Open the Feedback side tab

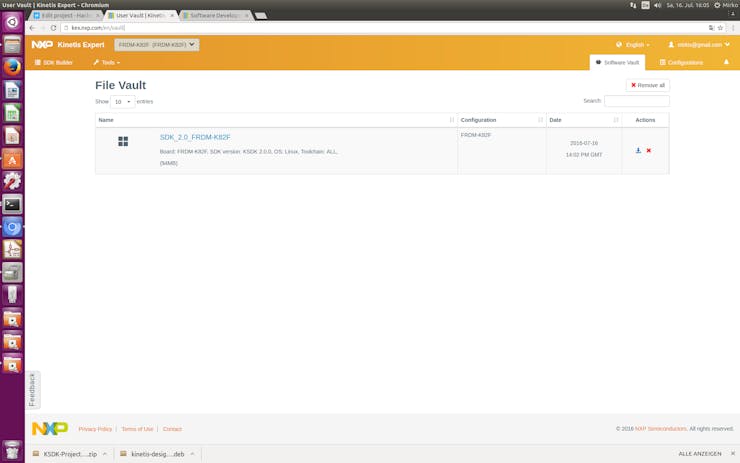click(32, 390)
